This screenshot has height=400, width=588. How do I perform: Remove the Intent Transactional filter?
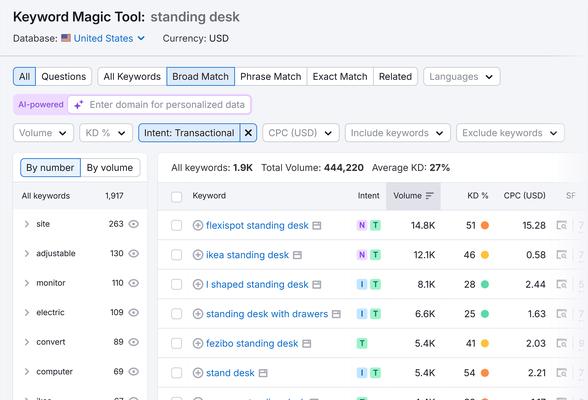pyautogui.click(x=248, y=133)
